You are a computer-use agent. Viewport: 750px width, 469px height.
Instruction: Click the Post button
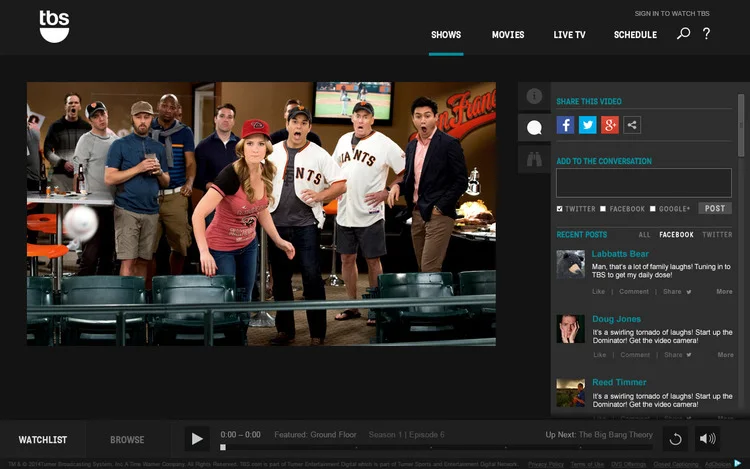click(x=715, y=208)
